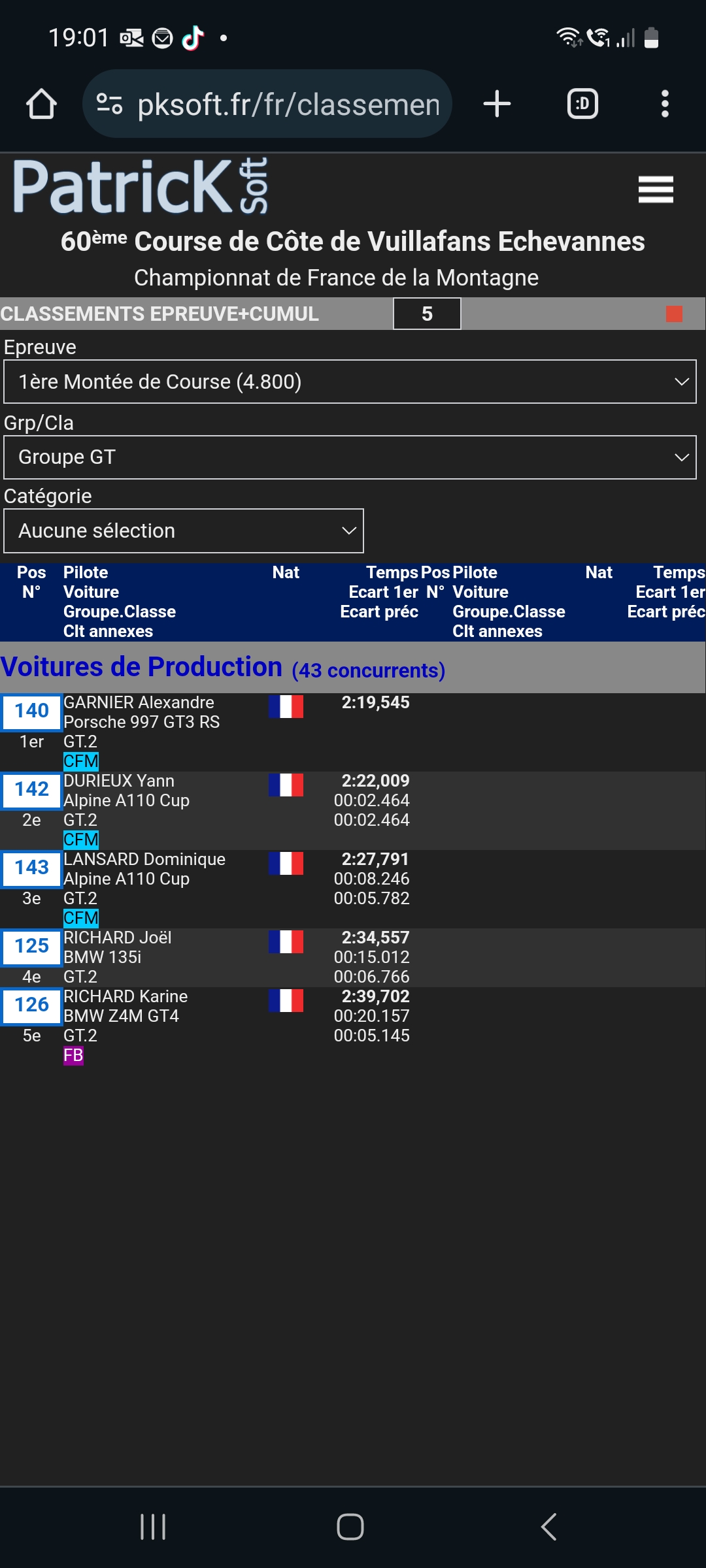Click the PatricK Soft logo
This screenshot has width=706, height=1568.
coord(141,187)
